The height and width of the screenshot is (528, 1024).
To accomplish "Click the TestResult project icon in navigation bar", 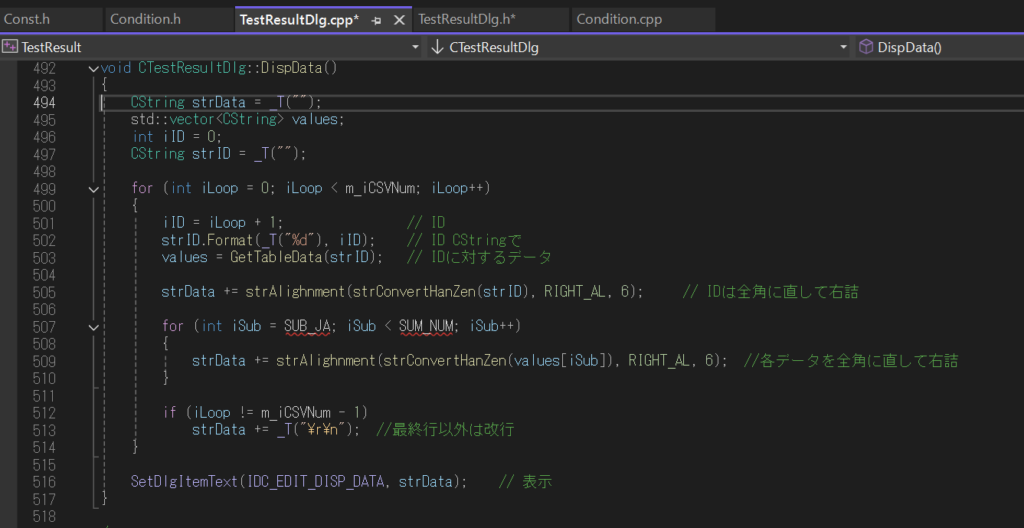I will [x=10, y=47].
